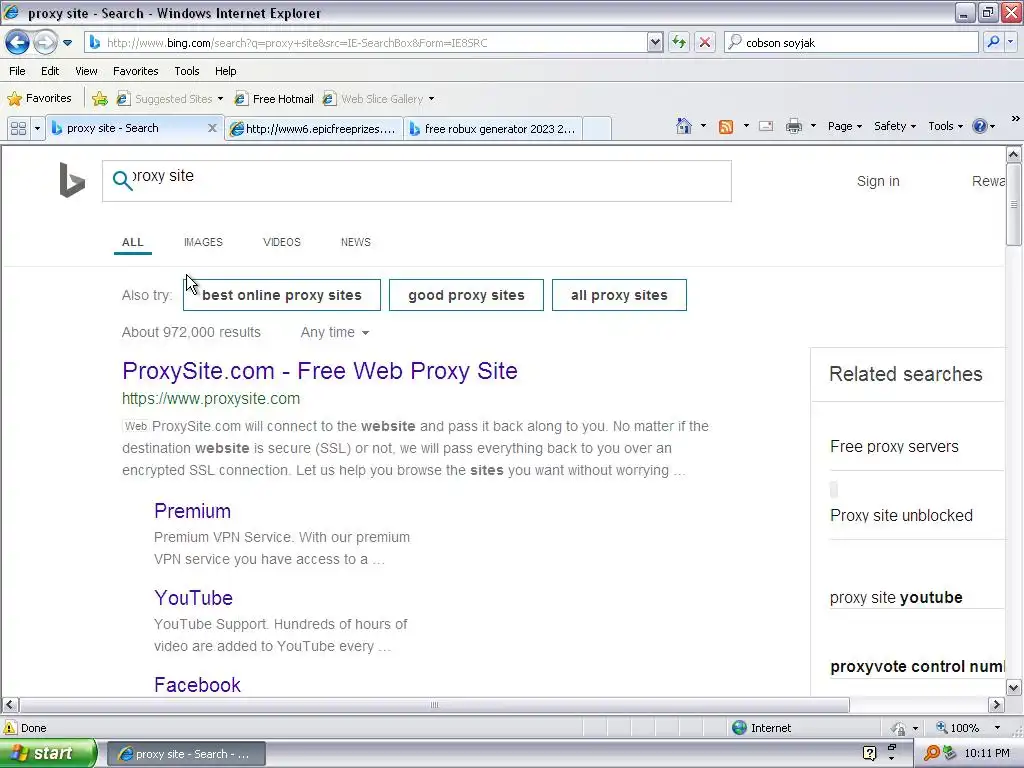
Task: Click the RSS feeds icon
Action: coord(726,126)
